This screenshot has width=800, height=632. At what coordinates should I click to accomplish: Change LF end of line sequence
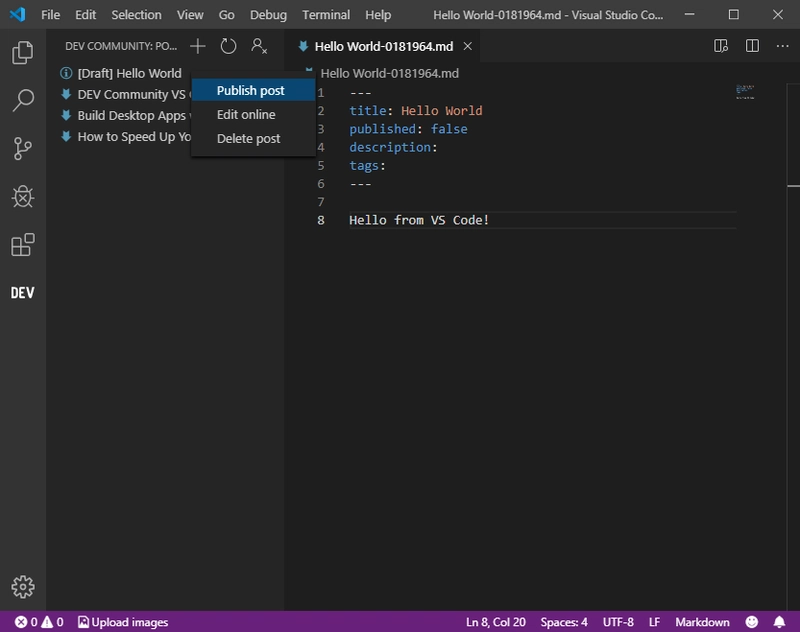[654, 622]
